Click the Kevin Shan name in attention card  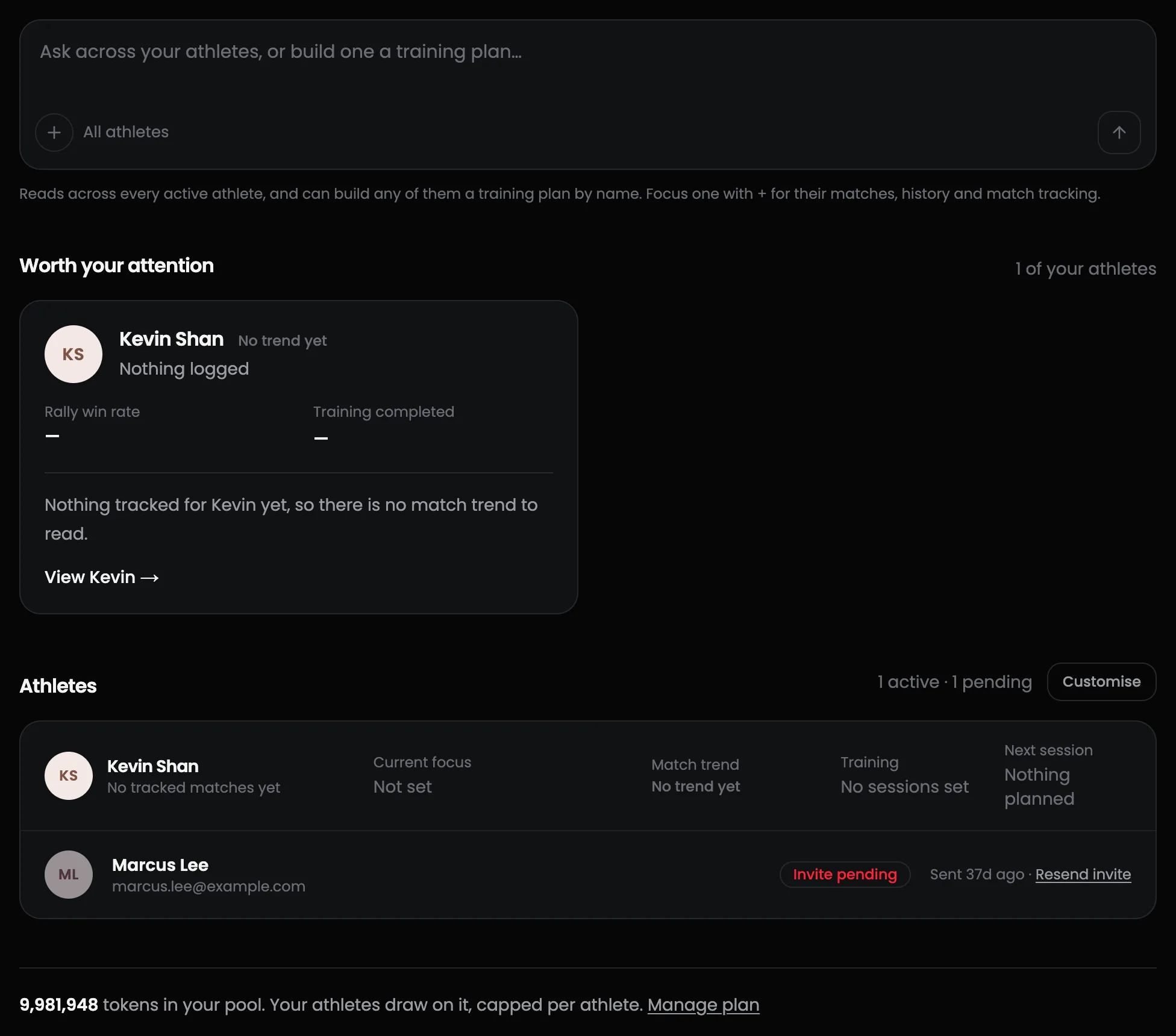tap(172, 339)
